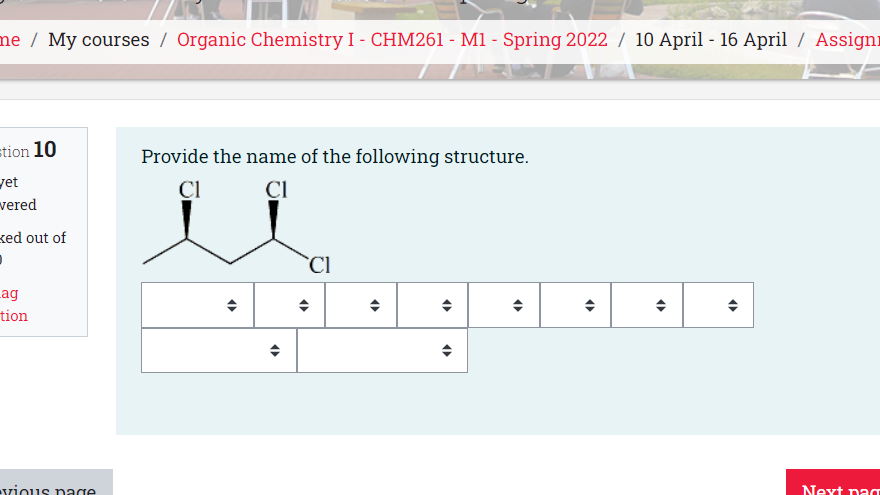Click My courses breadcrumb item
Screen dimensions: 880x495
(99, 40)
